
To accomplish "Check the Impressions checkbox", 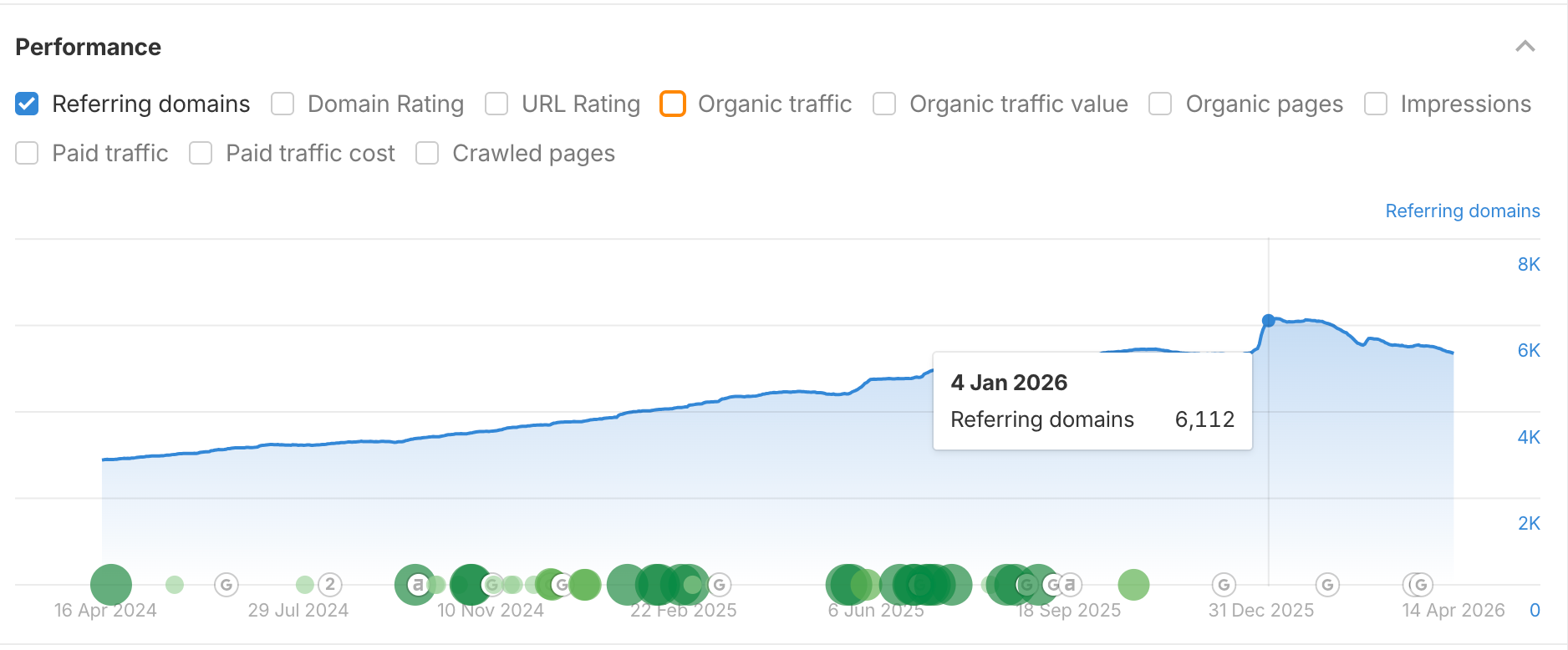I will point(1376,104).
